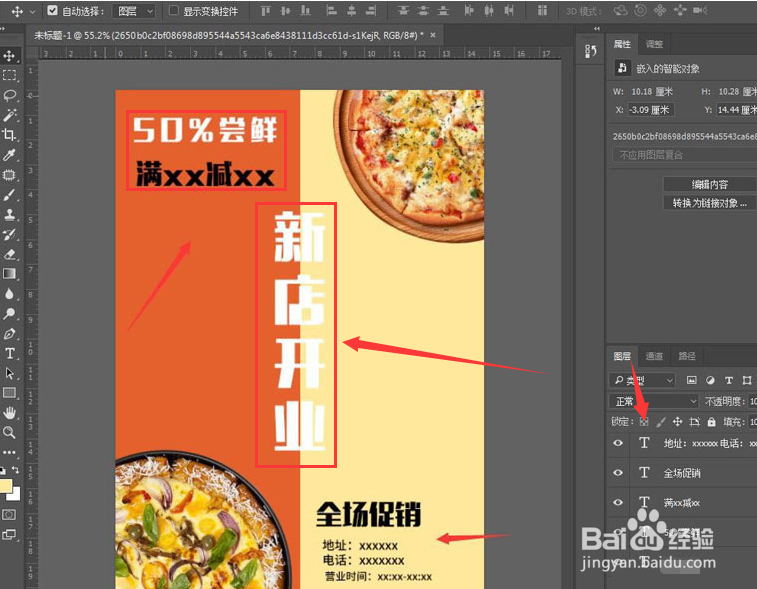Enable the 显示变换控件 checkbox

(x=173, y=10)
